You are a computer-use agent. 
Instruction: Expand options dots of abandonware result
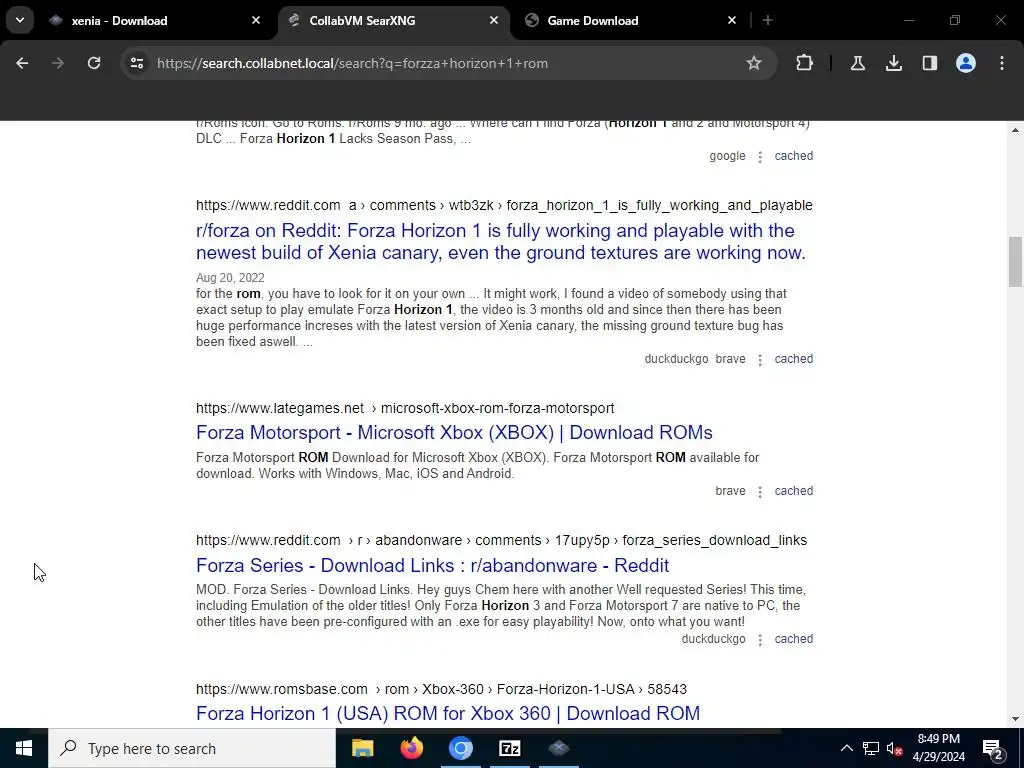[x=760, y=640]
